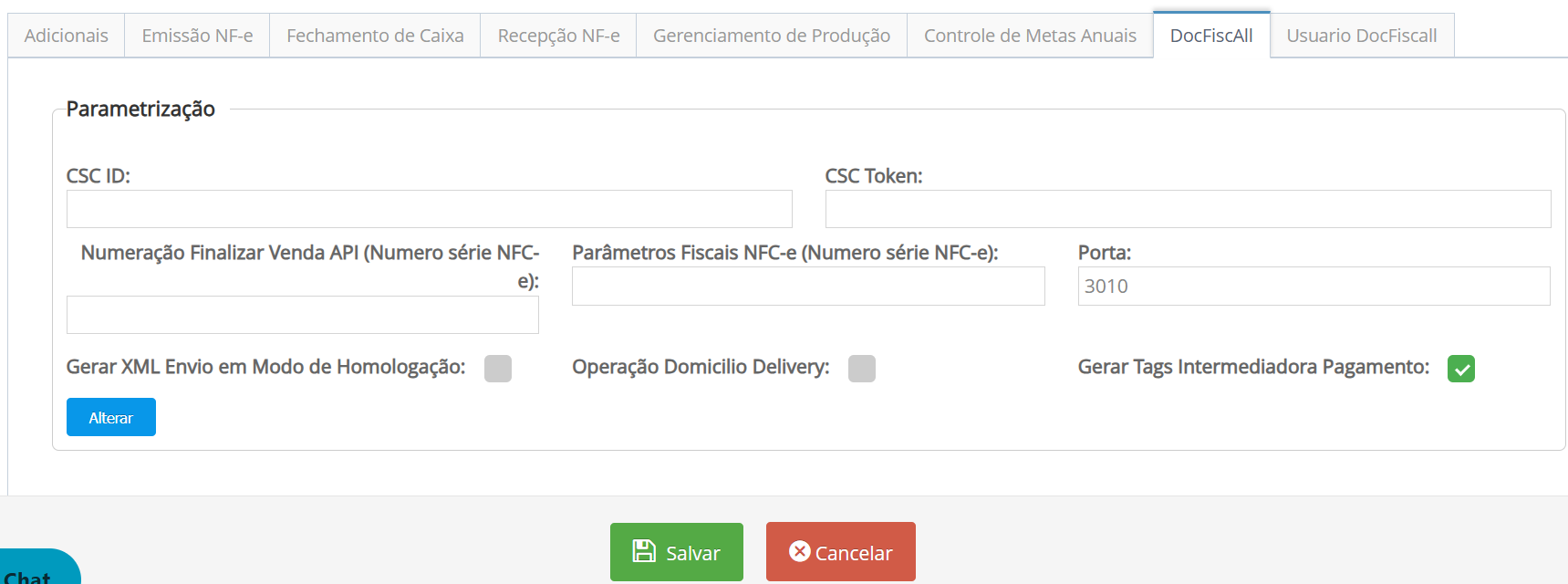Click the floppy disk icon on Salvar

pos(644,551)
